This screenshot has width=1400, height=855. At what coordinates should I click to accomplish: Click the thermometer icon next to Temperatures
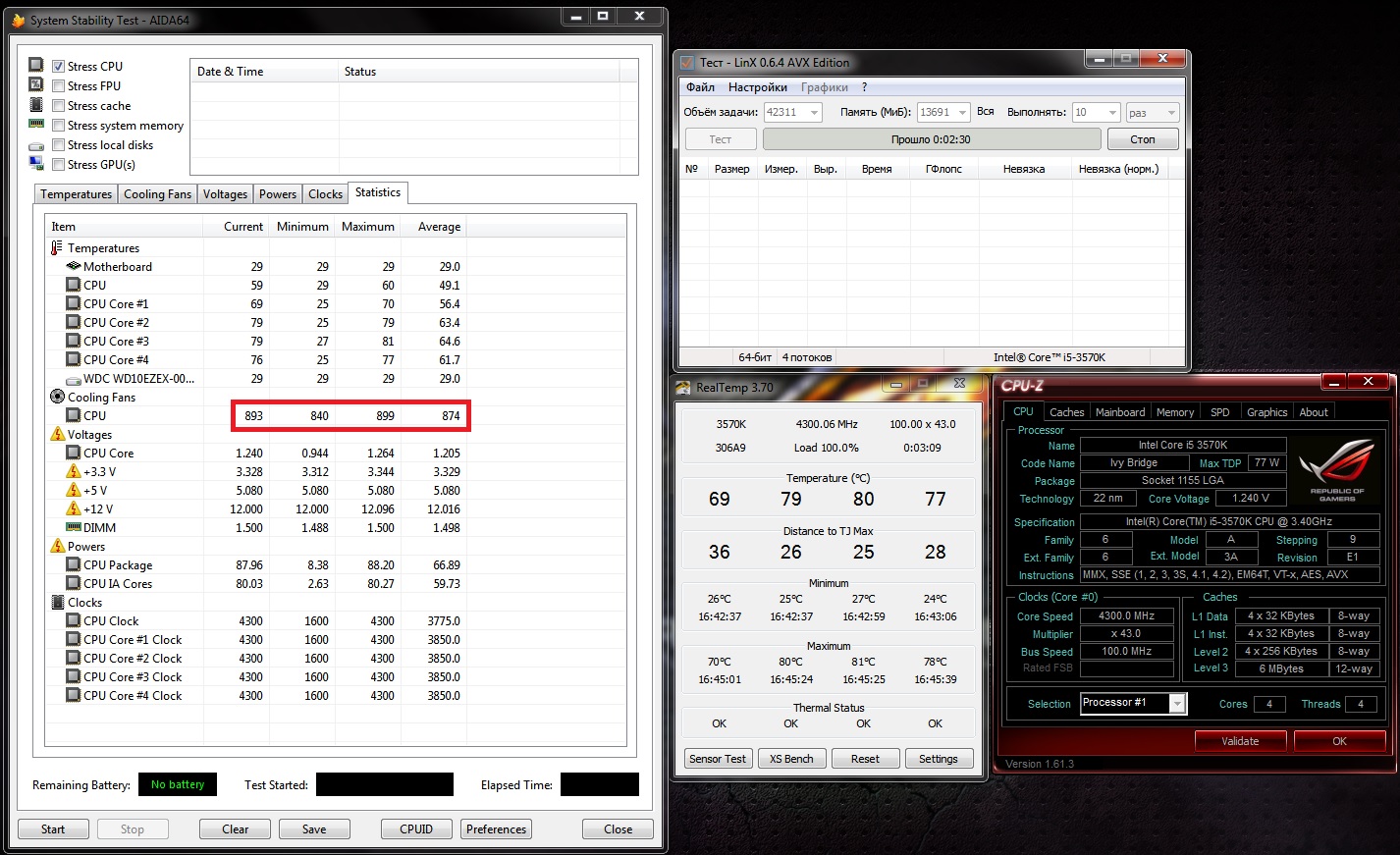click(x=57, y=248)
